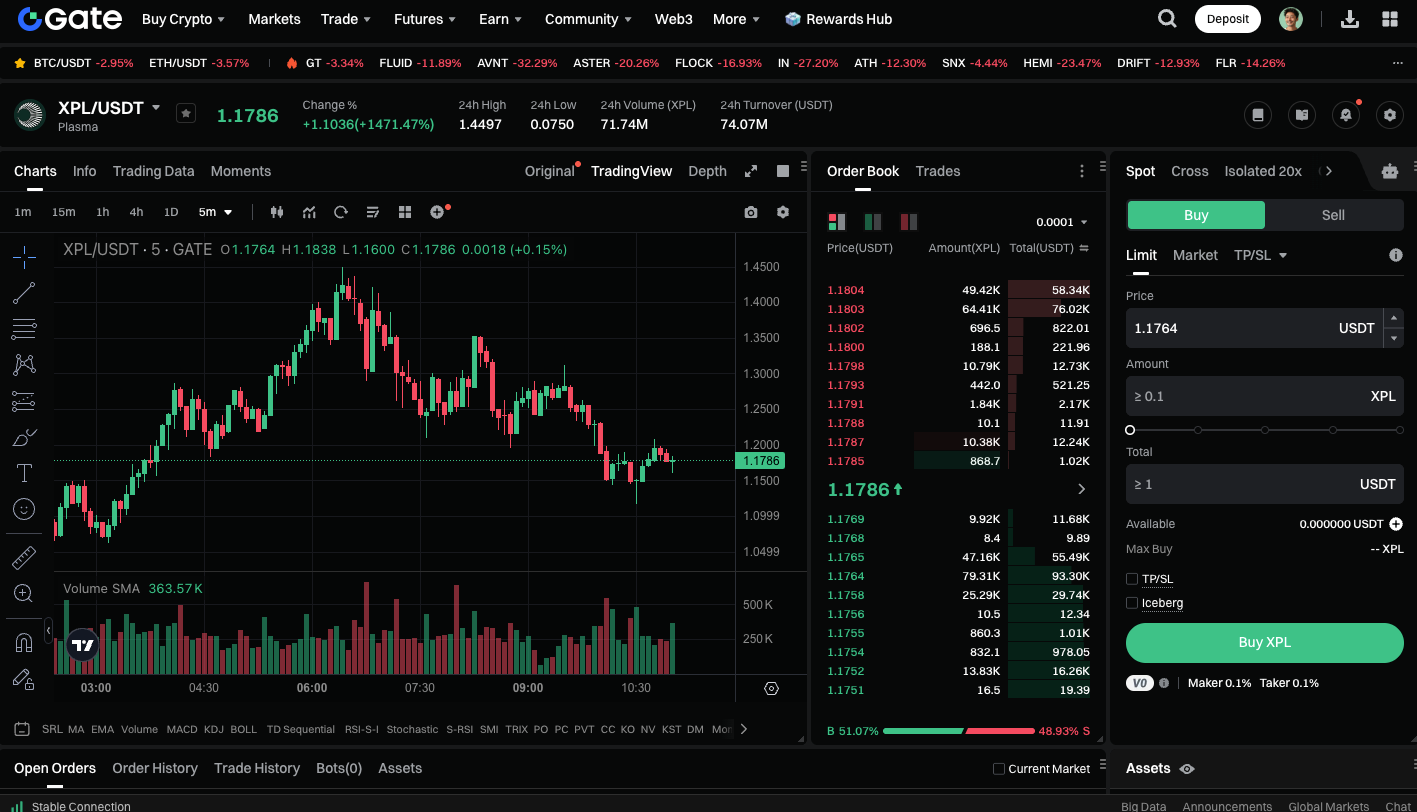Click the Price input field
This screenshot has width=1417, height=812.
[1253, 328]
